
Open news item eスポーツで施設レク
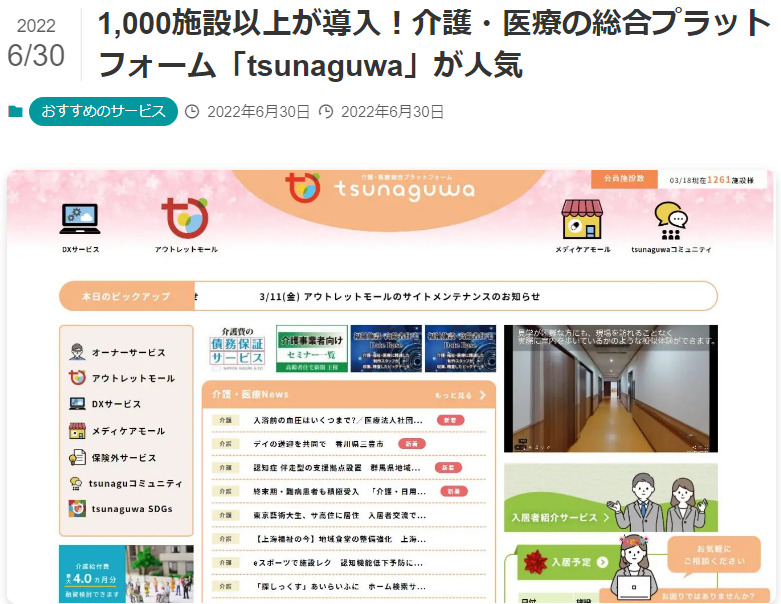point(338,563)
